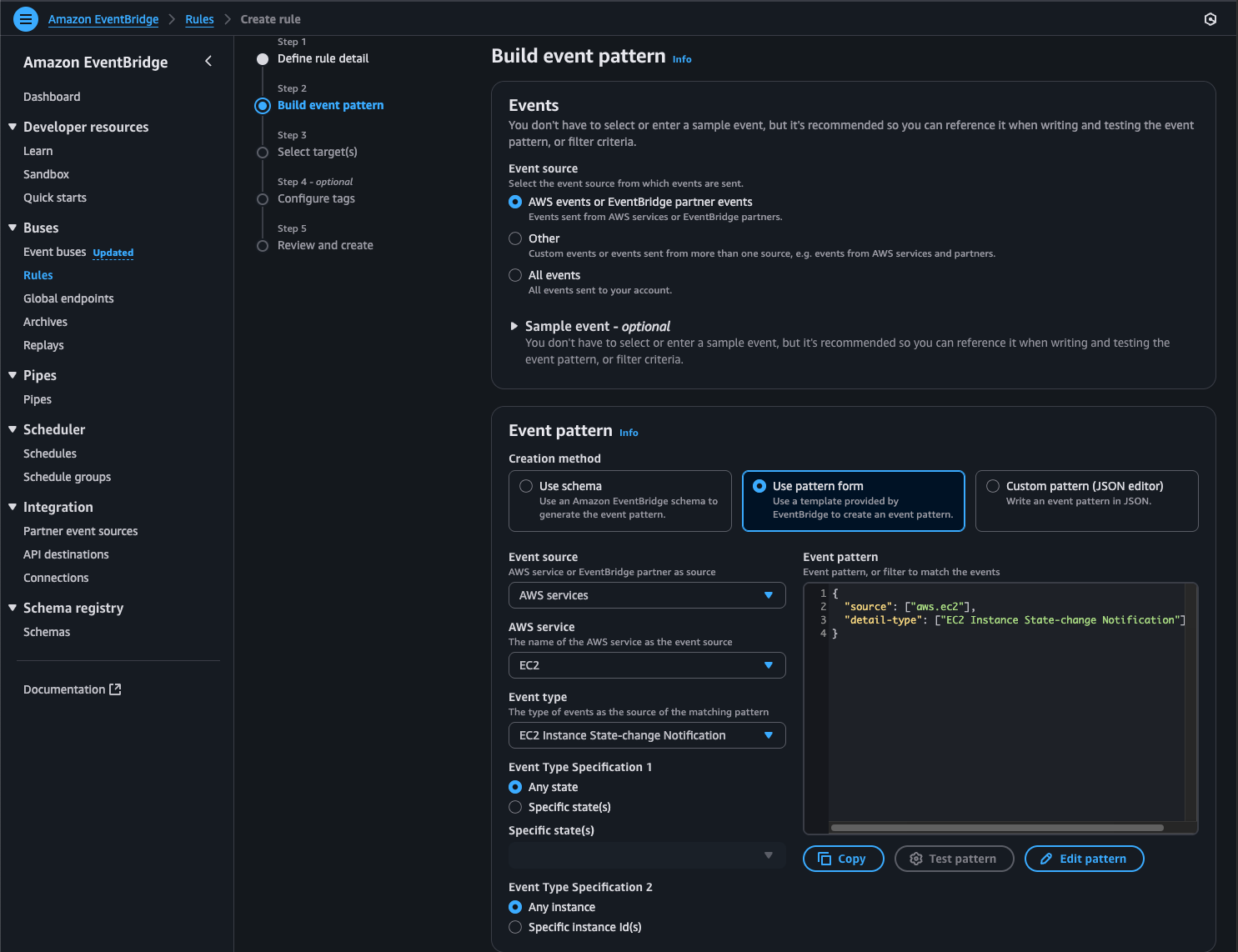Select the Other event source radio button
This screenshot has height=952, width=1238.
pos(515,238)
